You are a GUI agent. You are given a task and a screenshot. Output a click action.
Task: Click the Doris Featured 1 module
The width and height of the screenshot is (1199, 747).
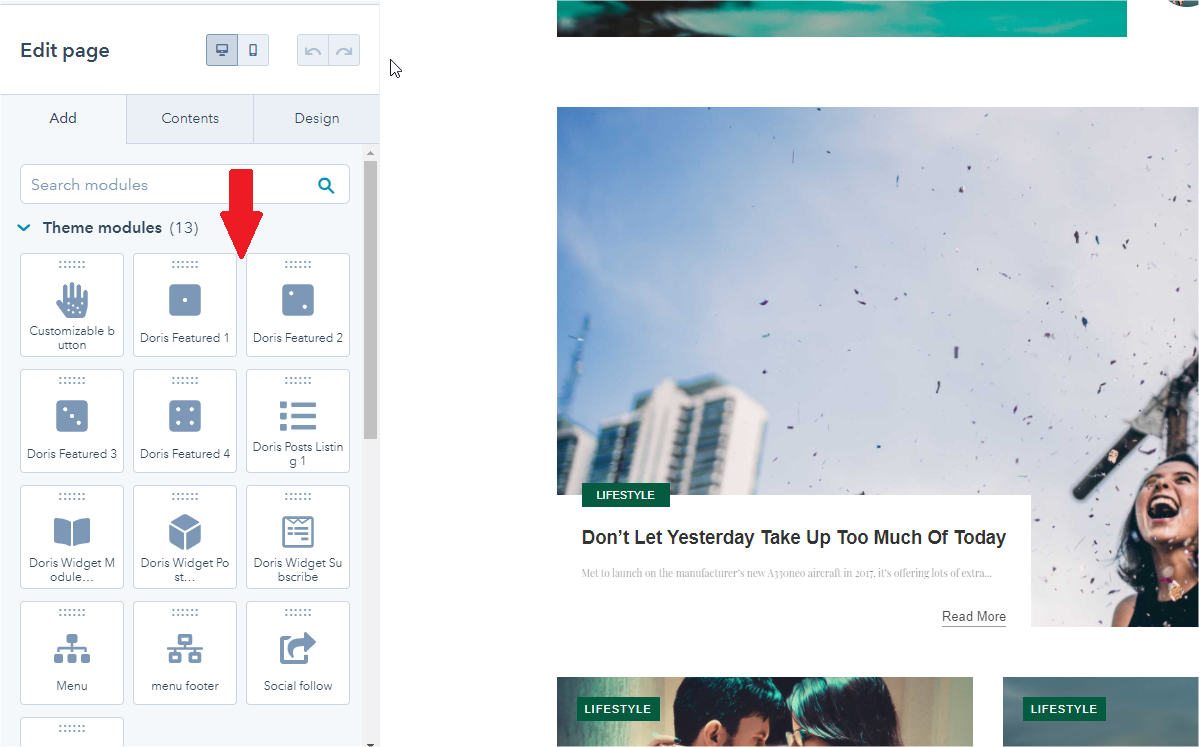coord(185,305)
